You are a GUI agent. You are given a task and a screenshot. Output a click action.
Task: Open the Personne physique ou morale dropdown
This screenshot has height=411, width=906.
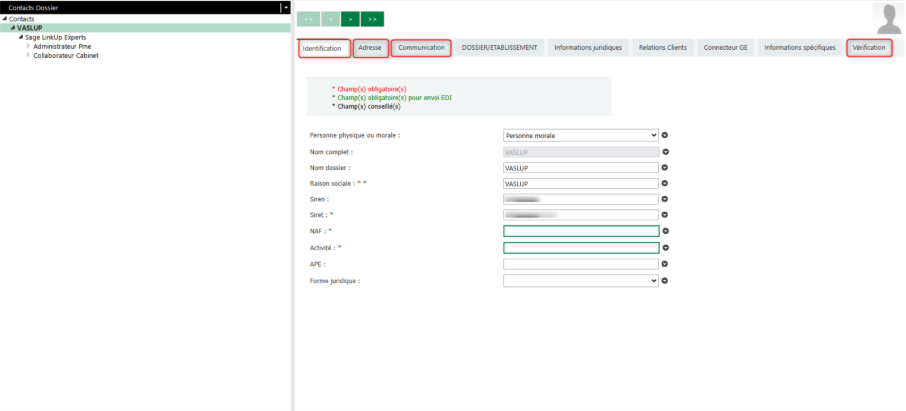click(x=581, y=135)
